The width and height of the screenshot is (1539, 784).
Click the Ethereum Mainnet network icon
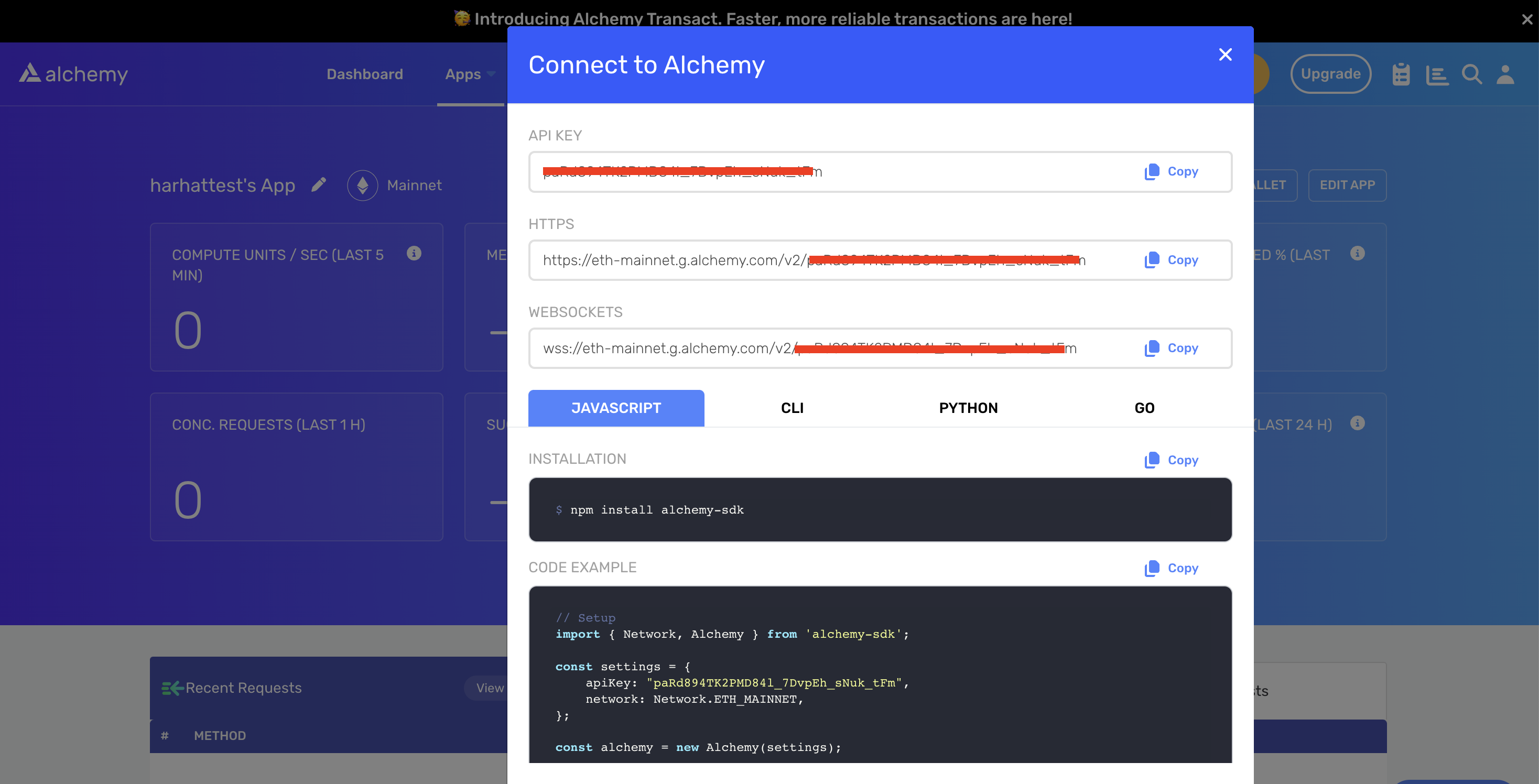pos(363,186)
